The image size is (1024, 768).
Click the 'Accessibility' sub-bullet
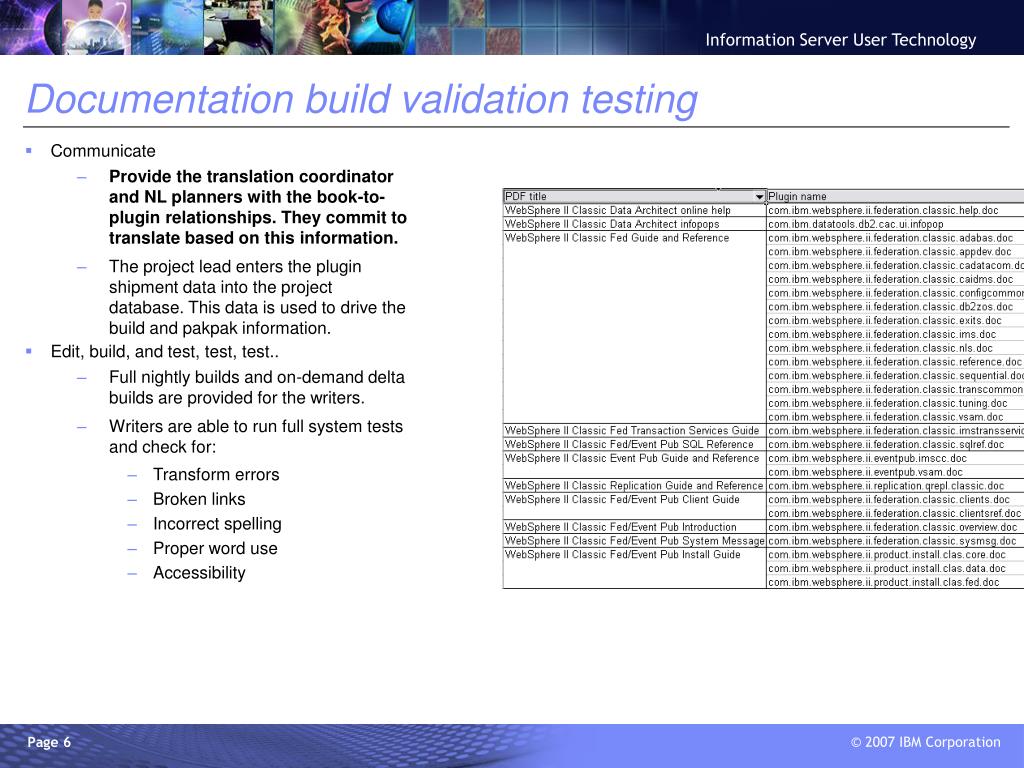point(199,573)
